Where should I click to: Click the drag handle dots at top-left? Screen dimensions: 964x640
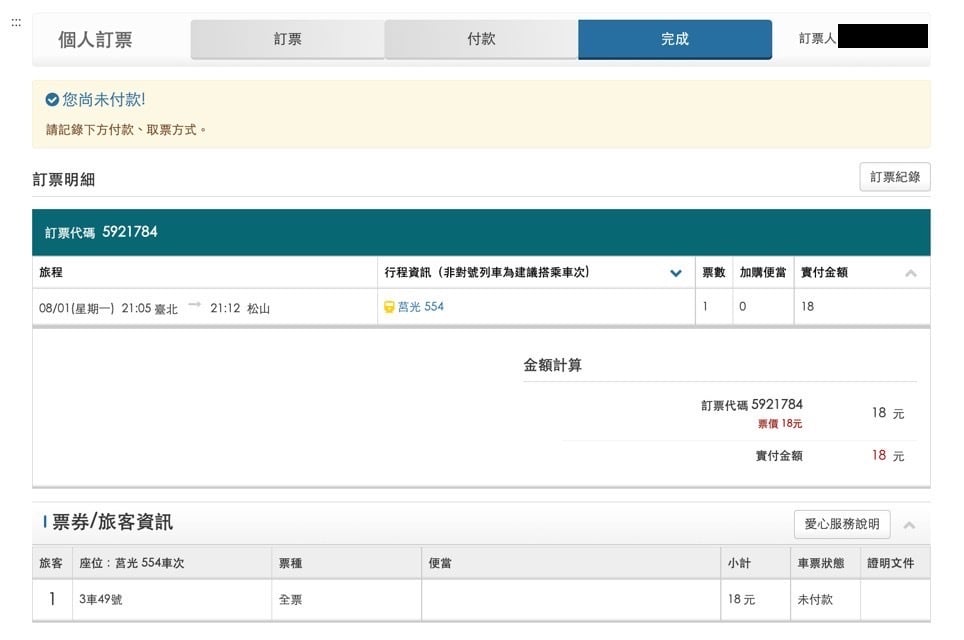coord(16,23)
